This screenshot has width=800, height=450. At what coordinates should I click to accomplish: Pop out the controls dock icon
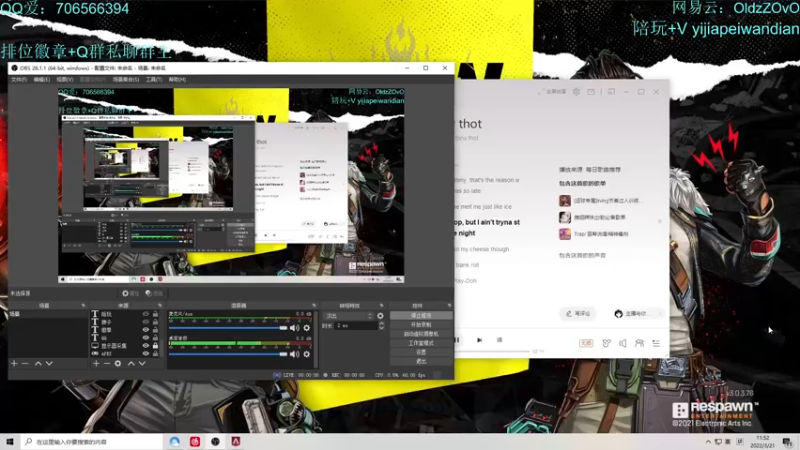[449, 306]
